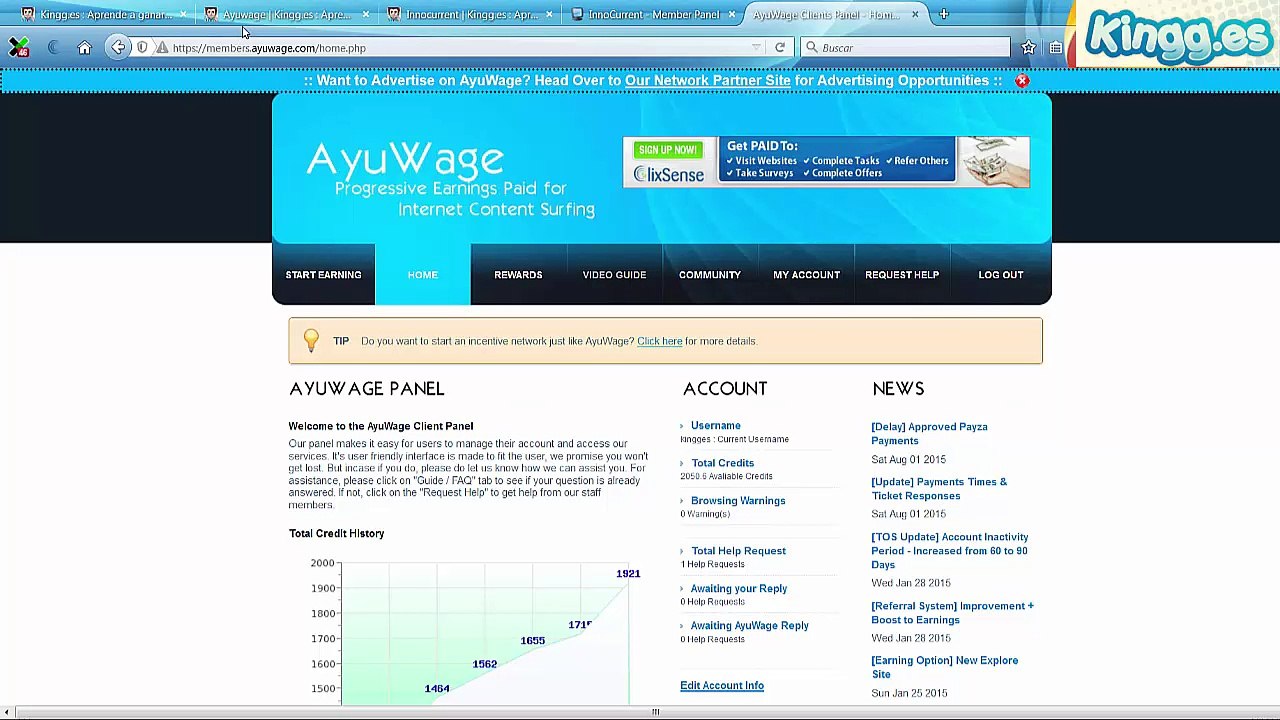This screenshot has width=1280, height=720.
Task: Close the red X on advertise banner
Action: pyautogui.click(x=1022, y=80)
